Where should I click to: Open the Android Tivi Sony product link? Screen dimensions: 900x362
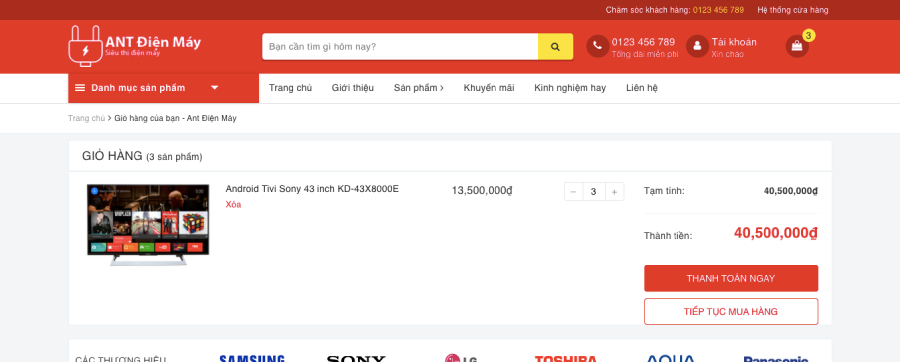coord(312,189)
